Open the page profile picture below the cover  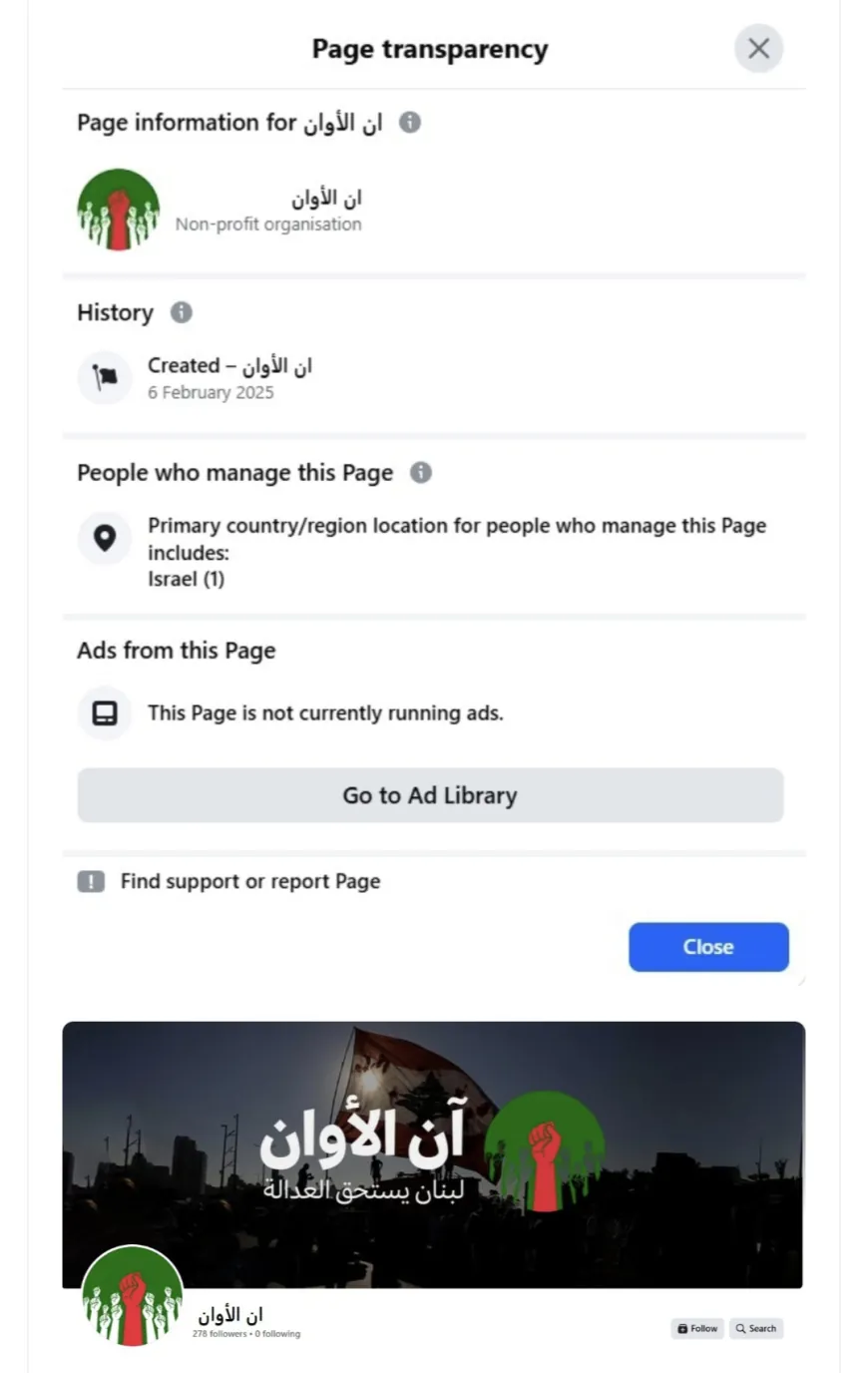132,1295
